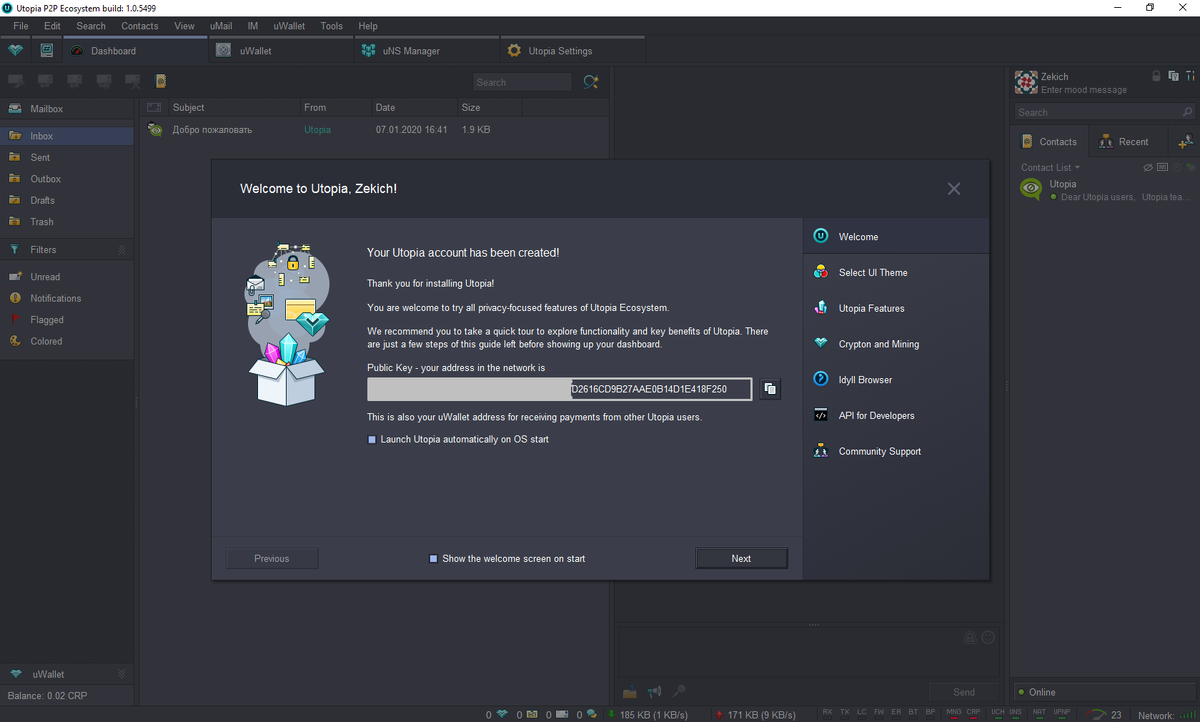This screenshot has height=722, width=1200.
Task: Switch to the uWallet tab
Action: point(281,51)
